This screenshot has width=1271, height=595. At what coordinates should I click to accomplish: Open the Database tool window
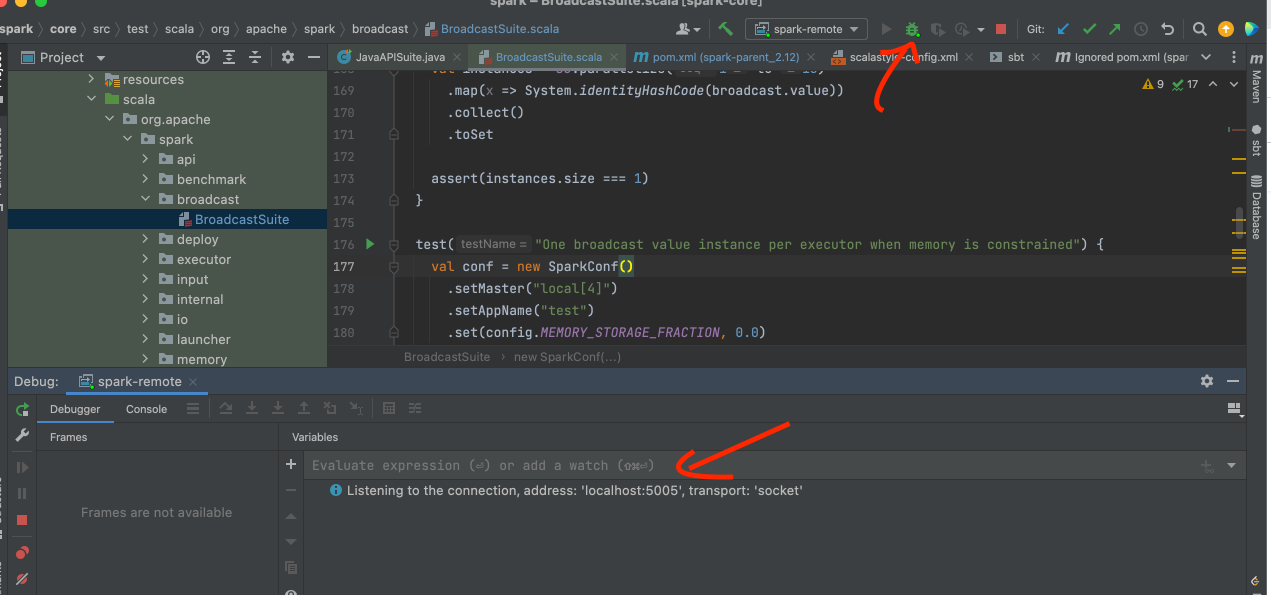1257,207
